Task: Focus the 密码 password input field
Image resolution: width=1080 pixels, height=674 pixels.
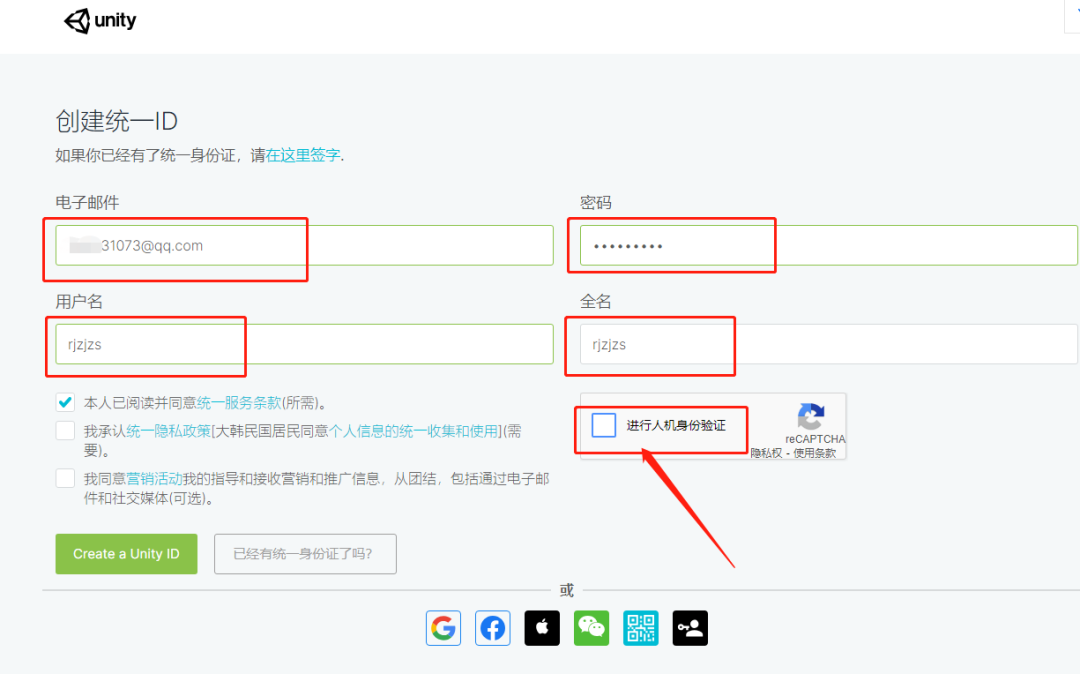Action: point(829,246)
